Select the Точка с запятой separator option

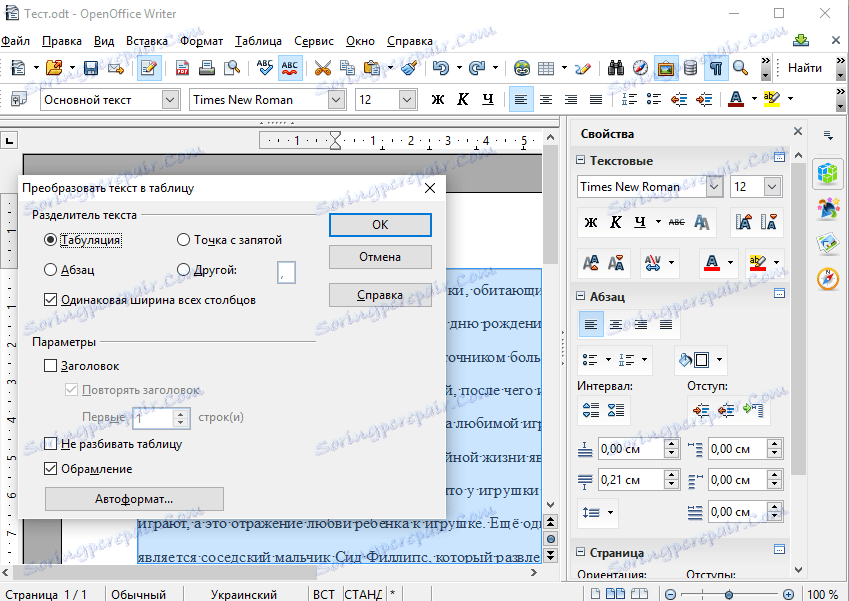183,240
